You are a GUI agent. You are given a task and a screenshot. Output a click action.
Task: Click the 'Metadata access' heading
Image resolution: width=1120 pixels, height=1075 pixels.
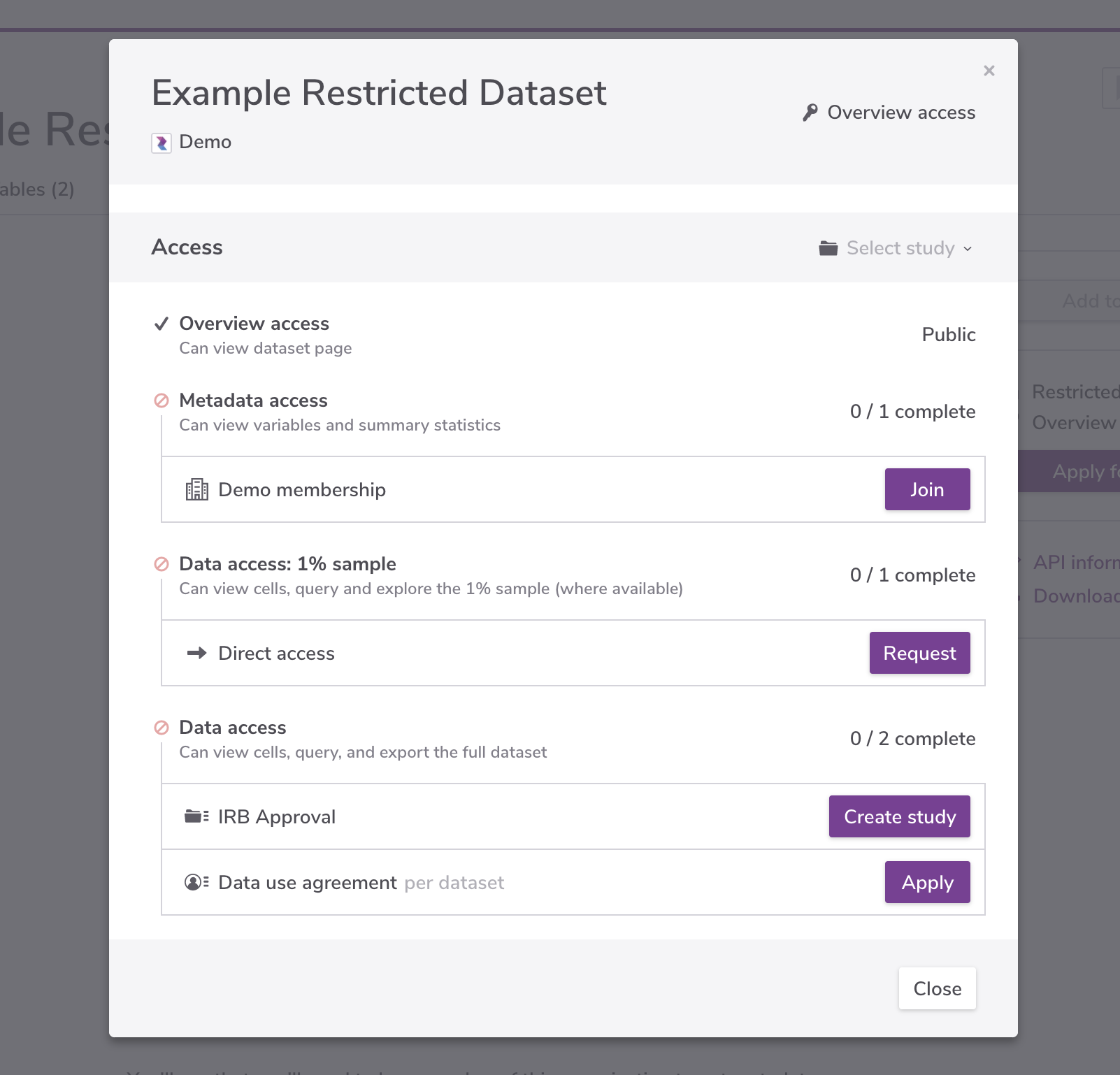(253, 401)
